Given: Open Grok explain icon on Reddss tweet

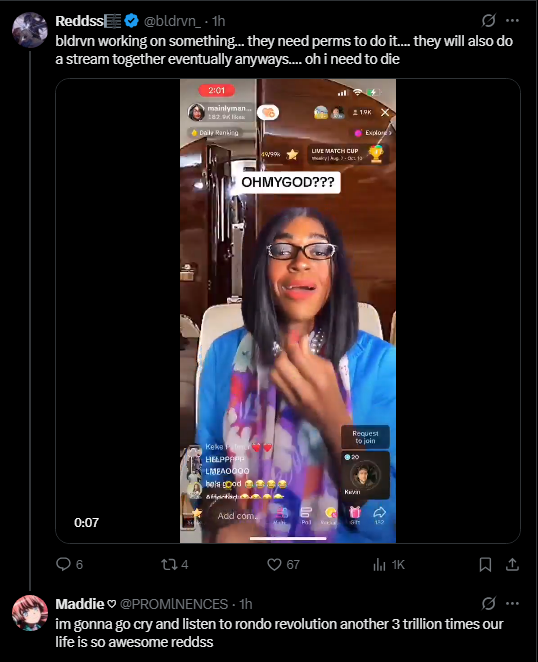Looking at the screenshot, I should pos(488,20).
